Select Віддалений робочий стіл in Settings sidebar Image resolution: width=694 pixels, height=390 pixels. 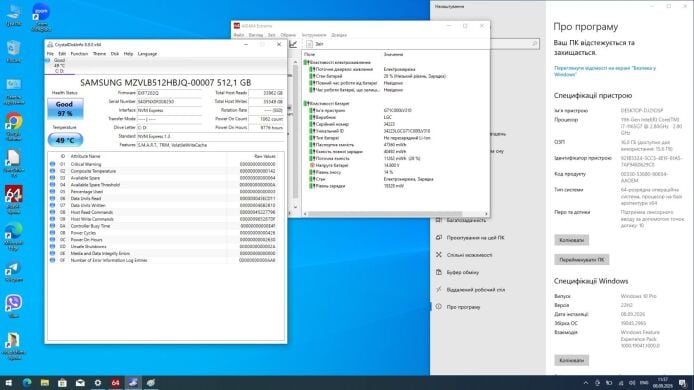click(x=476, y=290)
